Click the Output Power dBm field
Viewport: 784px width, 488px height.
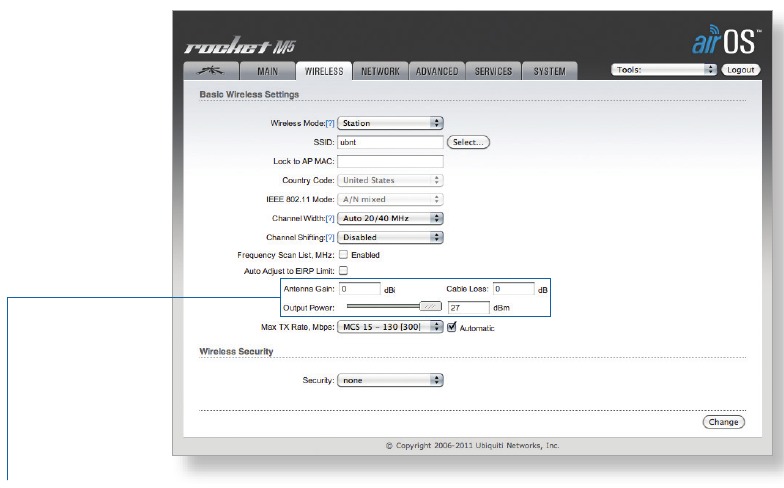click(468, 308)
